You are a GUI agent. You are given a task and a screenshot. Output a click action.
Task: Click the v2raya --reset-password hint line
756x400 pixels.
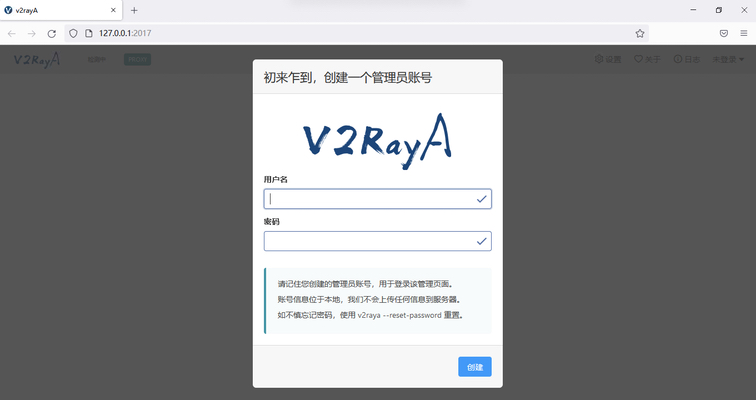(x=371, y=315)
